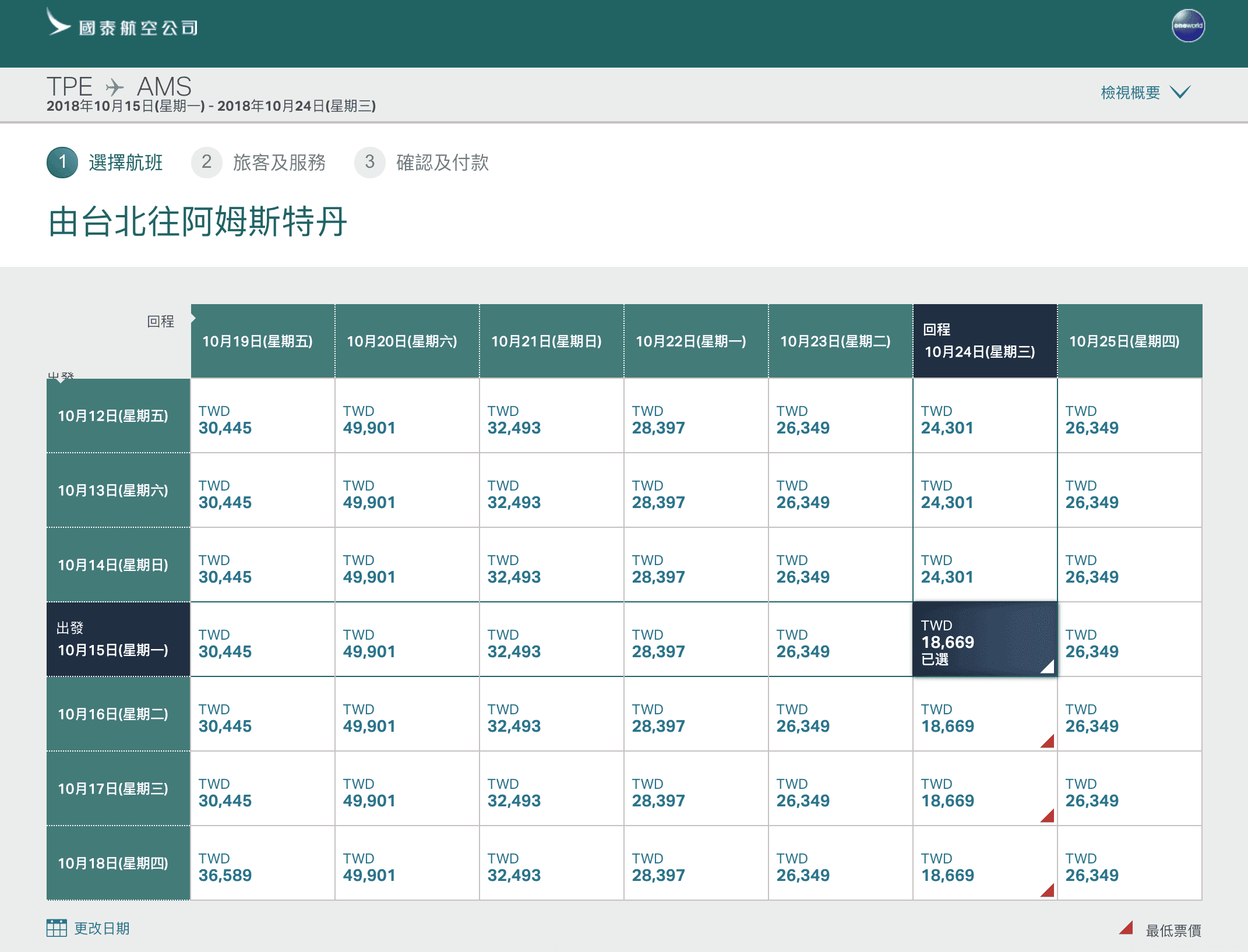Select 26,349 fare under 10月25日 in 10月17日 row
The width and height of the screenshot is (1248, 952).
pos(1130,788)
